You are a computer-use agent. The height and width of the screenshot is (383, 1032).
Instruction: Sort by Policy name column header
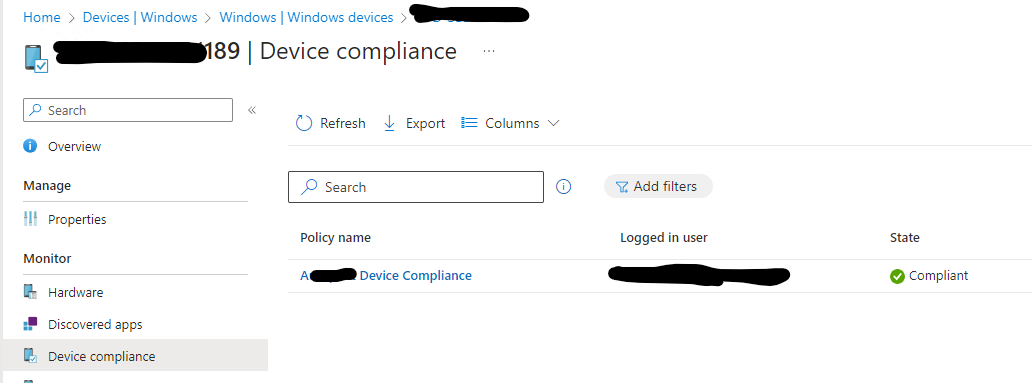[x=336, y=238]
